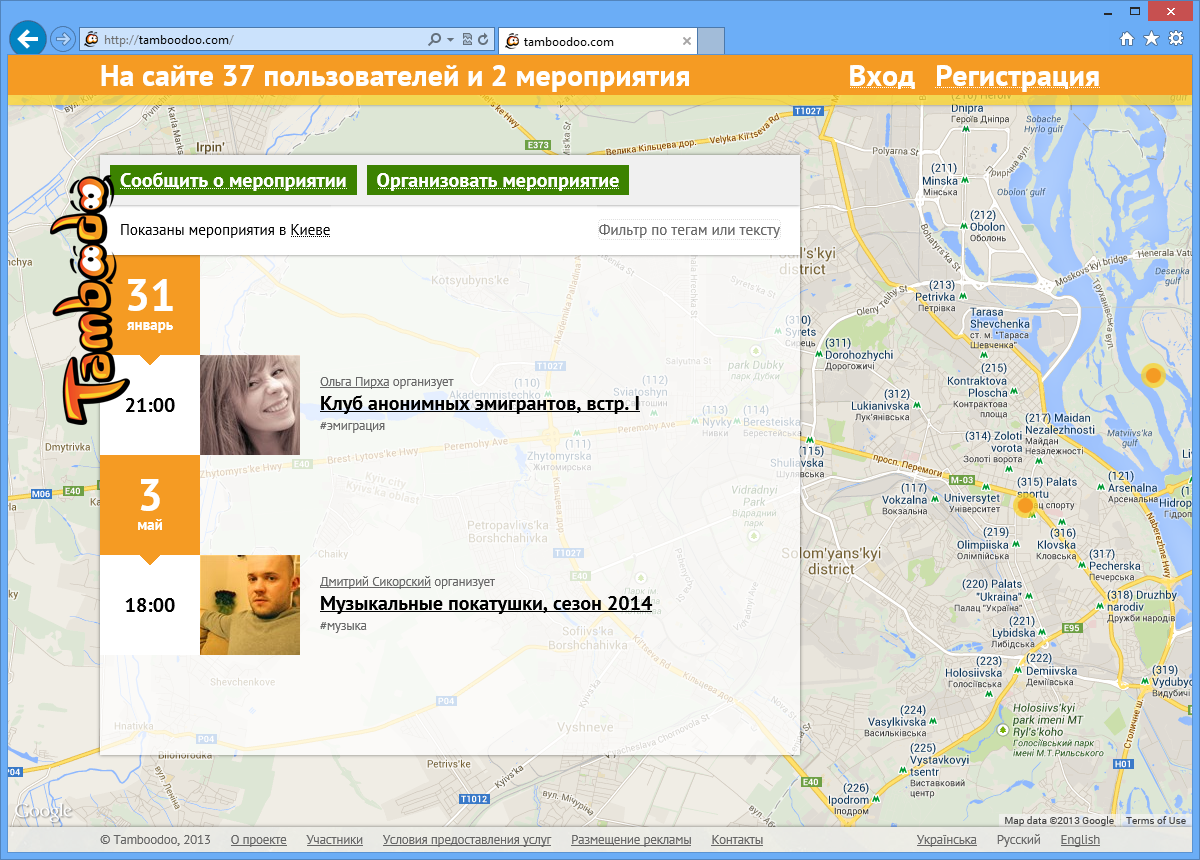Refresh the page with the reload icon
Screen dimensions: 1200x860
tap(483, 40)
